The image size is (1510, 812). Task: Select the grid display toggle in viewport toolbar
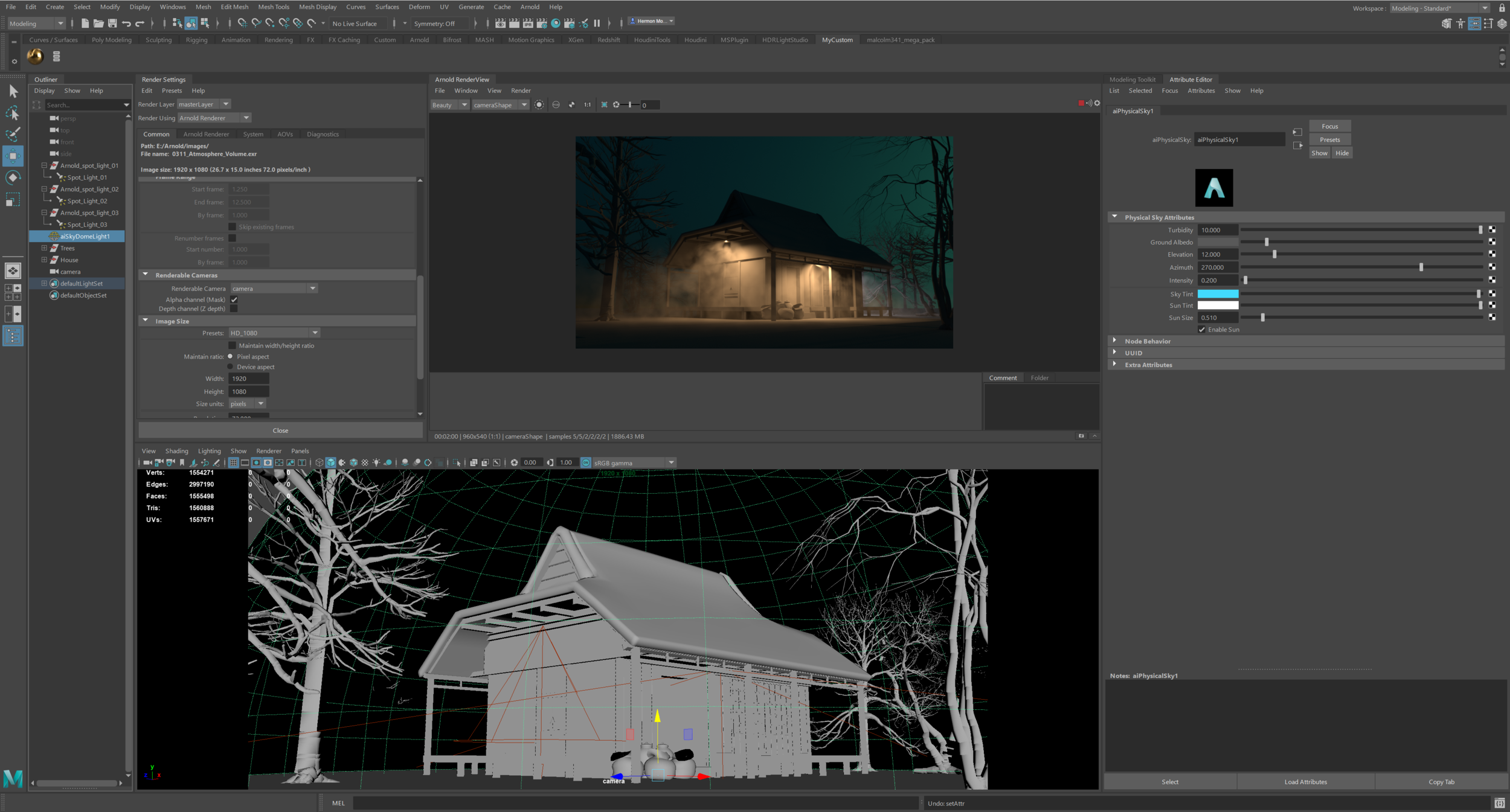tap(234, 462)
